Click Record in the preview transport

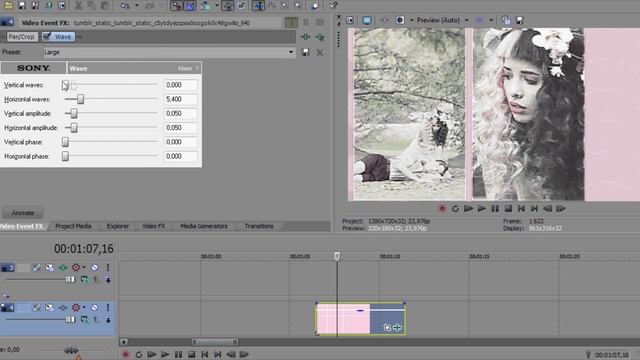(442, 209)
